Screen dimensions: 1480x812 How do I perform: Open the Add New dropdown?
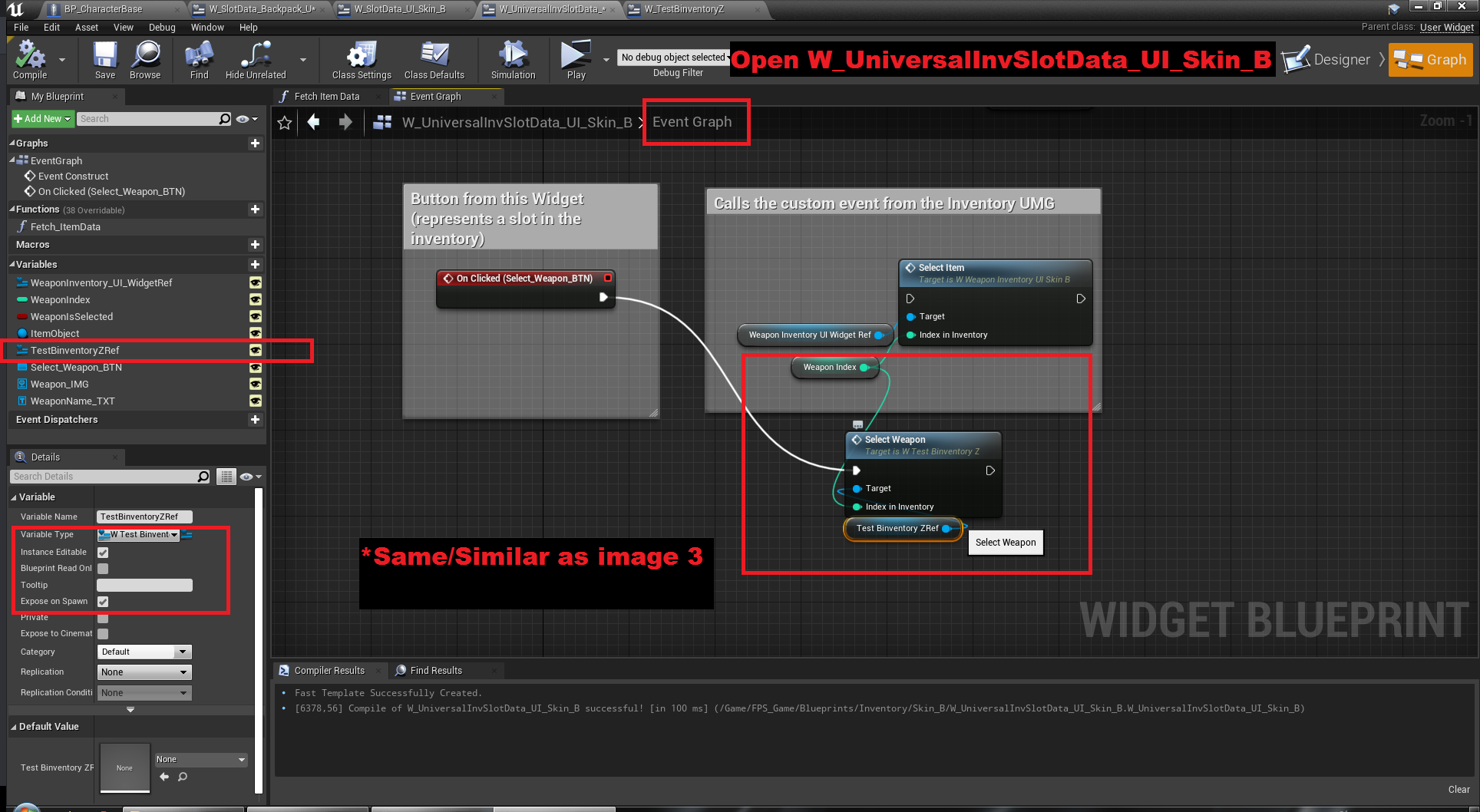42,119
